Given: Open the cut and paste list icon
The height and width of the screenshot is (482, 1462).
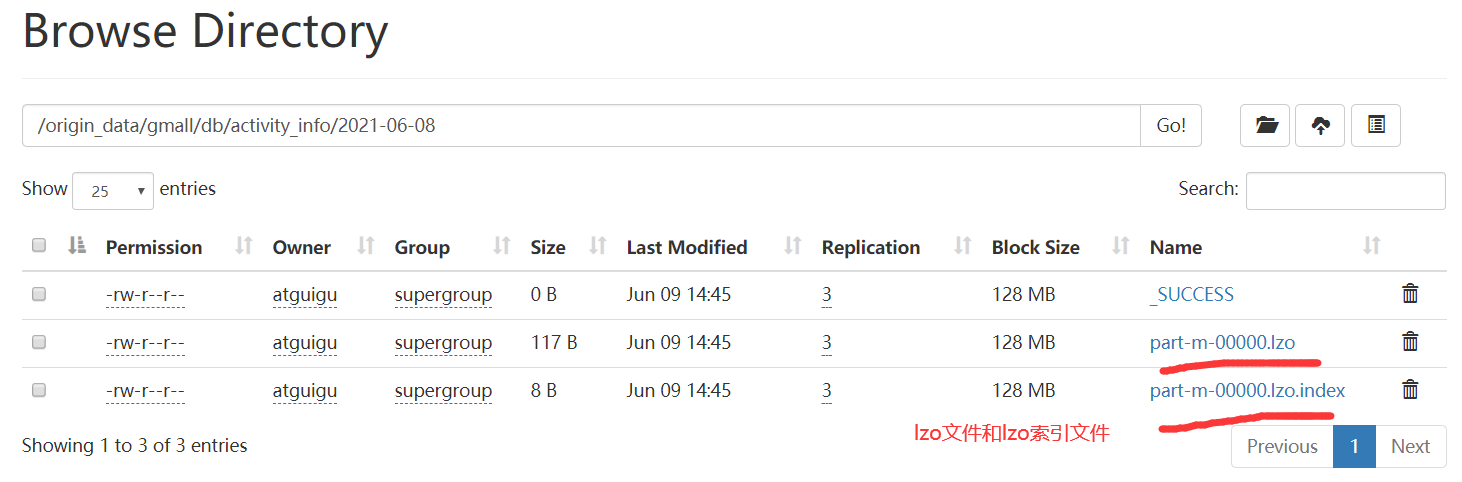Looking at the screenshot, I should tap(1376, 126).
